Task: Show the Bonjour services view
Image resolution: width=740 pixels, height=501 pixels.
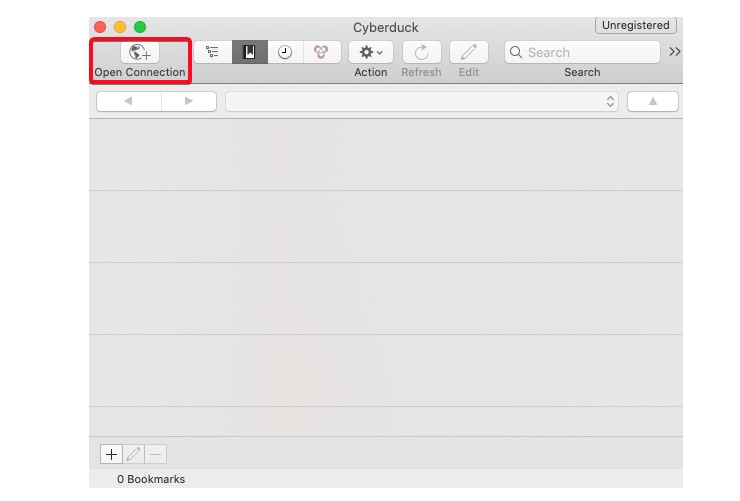Action: tap(321, 53)
